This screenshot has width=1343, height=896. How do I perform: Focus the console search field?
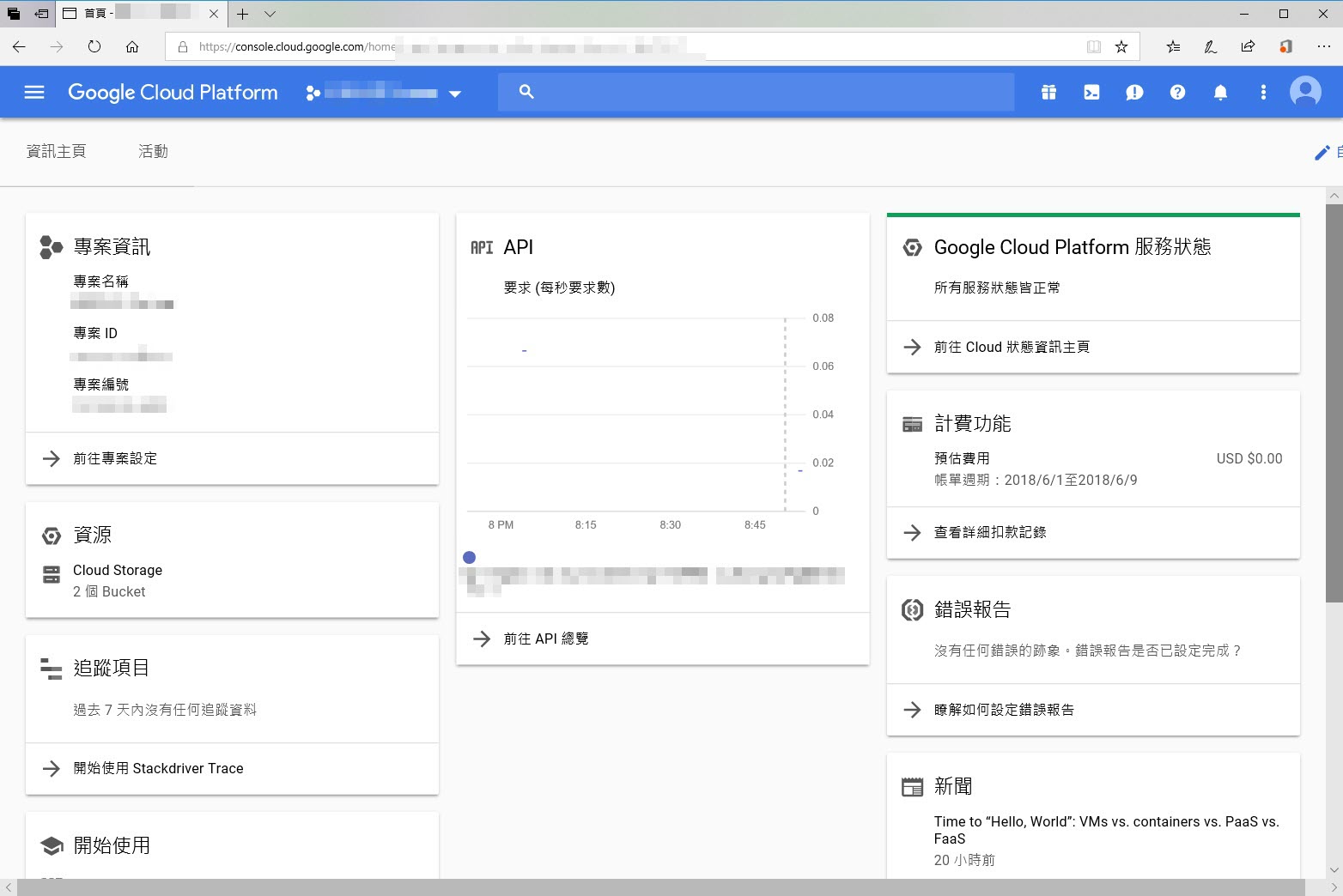756,92
